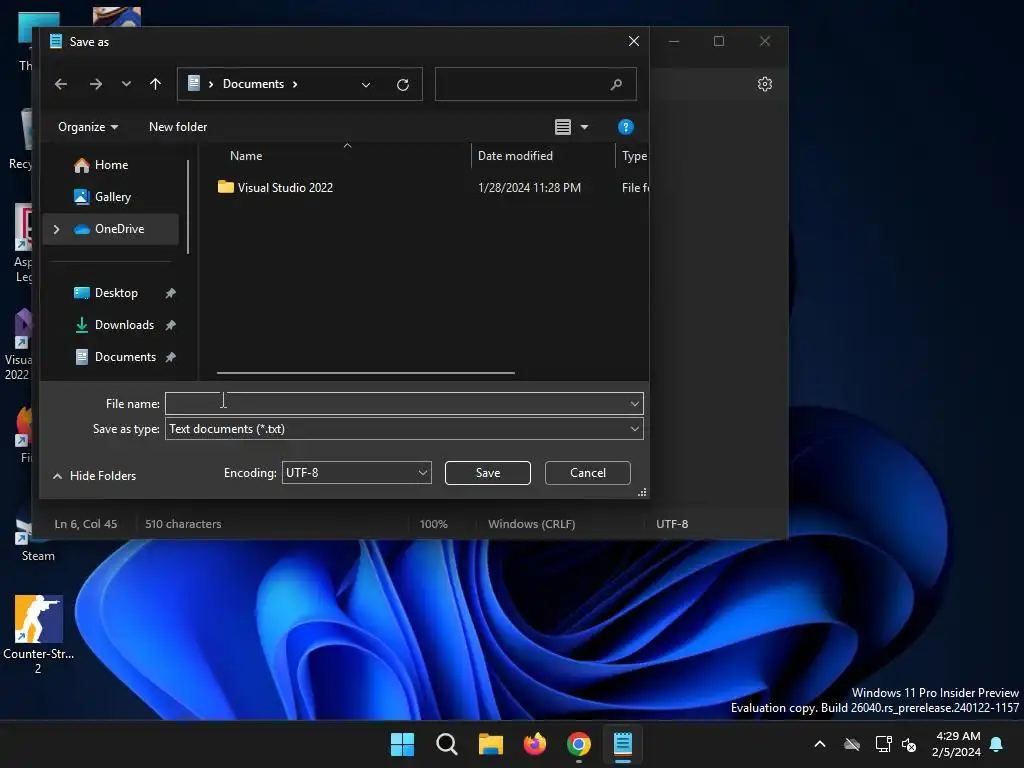Click muted volume tray icon
Screen dimensions: 1024x768
pyautogui.click(x=909, y=744)
